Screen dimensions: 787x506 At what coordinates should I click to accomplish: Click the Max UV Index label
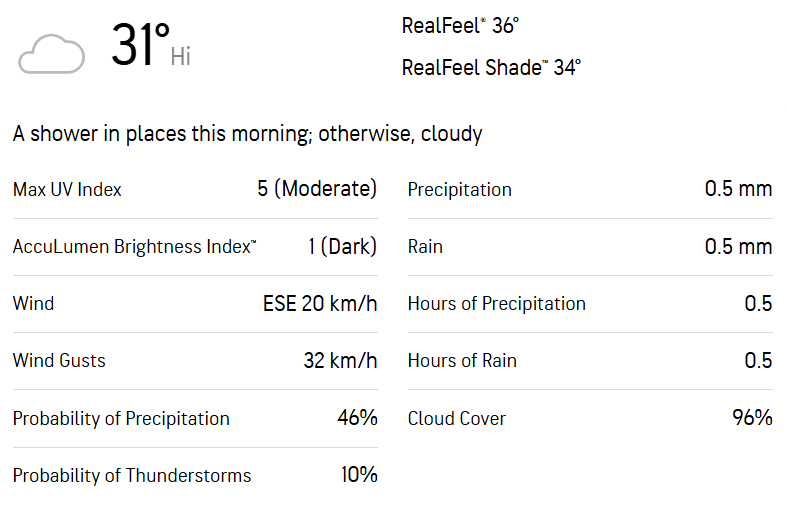click(67, 189)
